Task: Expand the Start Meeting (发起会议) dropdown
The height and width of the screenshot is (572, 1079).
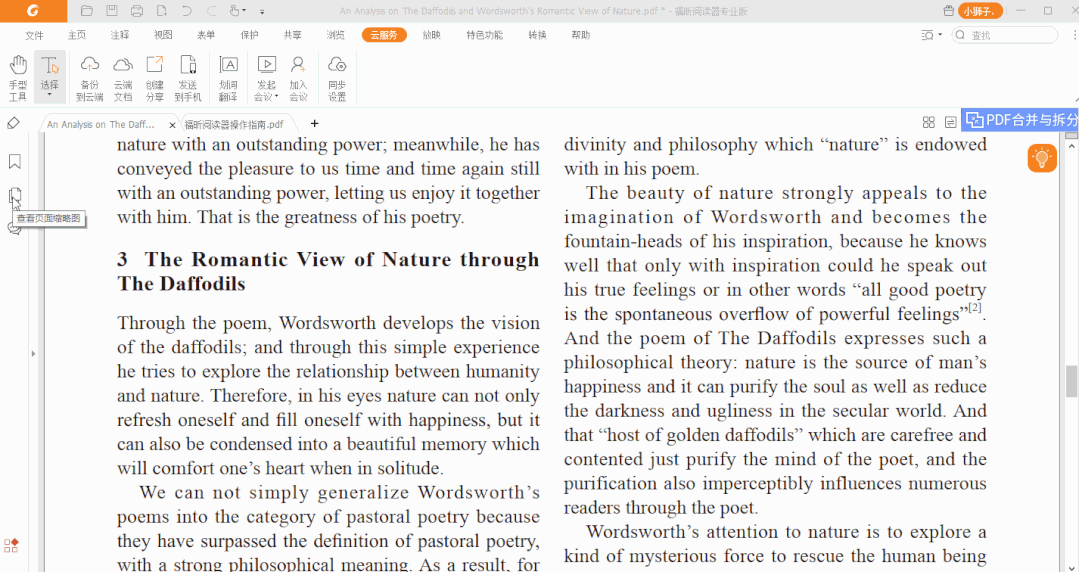Action: click(x=277, y=98)
